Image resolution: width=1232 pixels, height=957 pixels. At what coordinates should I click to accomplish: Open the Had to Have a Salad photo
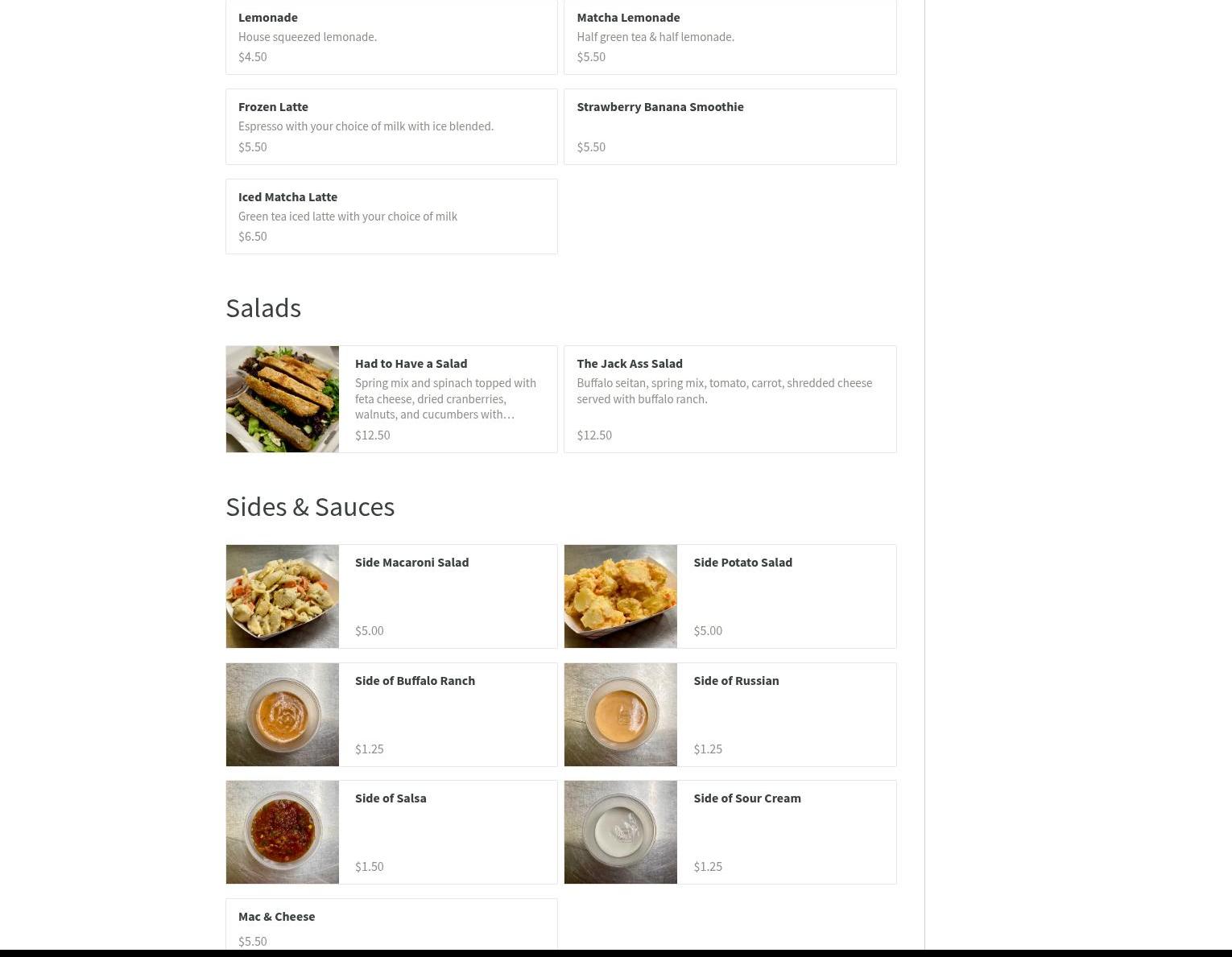click(282, 399)
